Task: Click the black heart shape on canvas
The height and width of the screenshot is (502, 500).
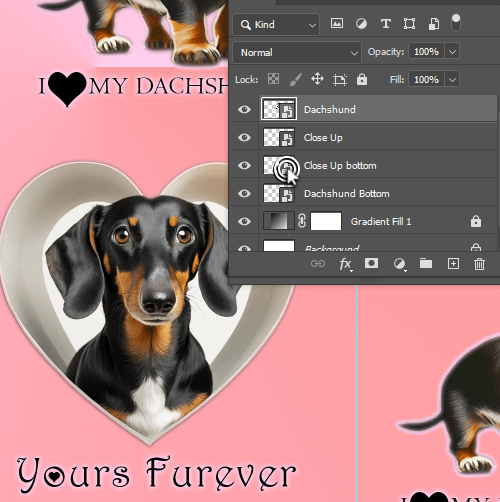Action: (x=67, y=88)
